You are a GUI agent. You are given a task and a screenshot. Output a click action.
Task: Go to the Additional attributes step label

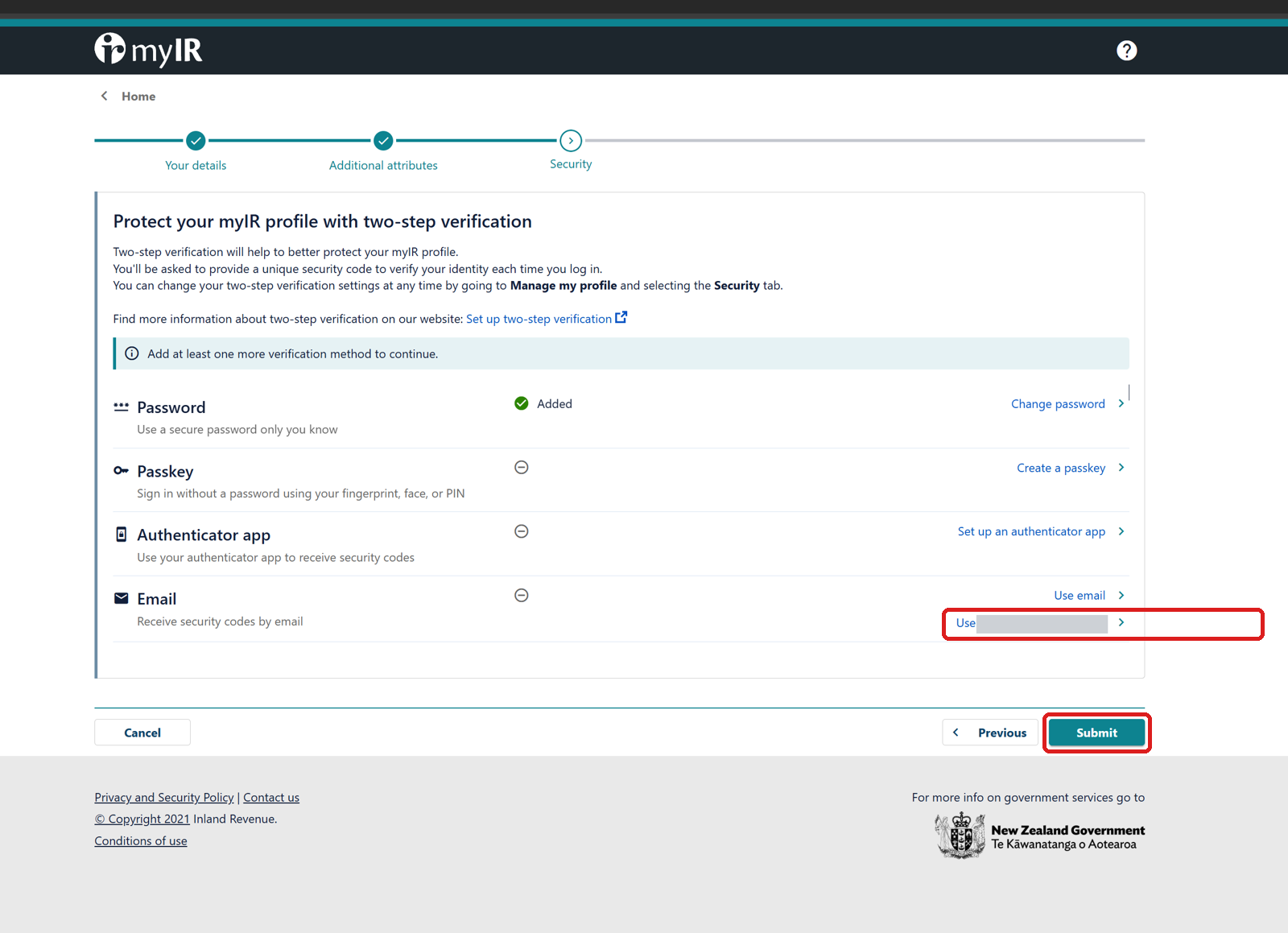(383, 165)
